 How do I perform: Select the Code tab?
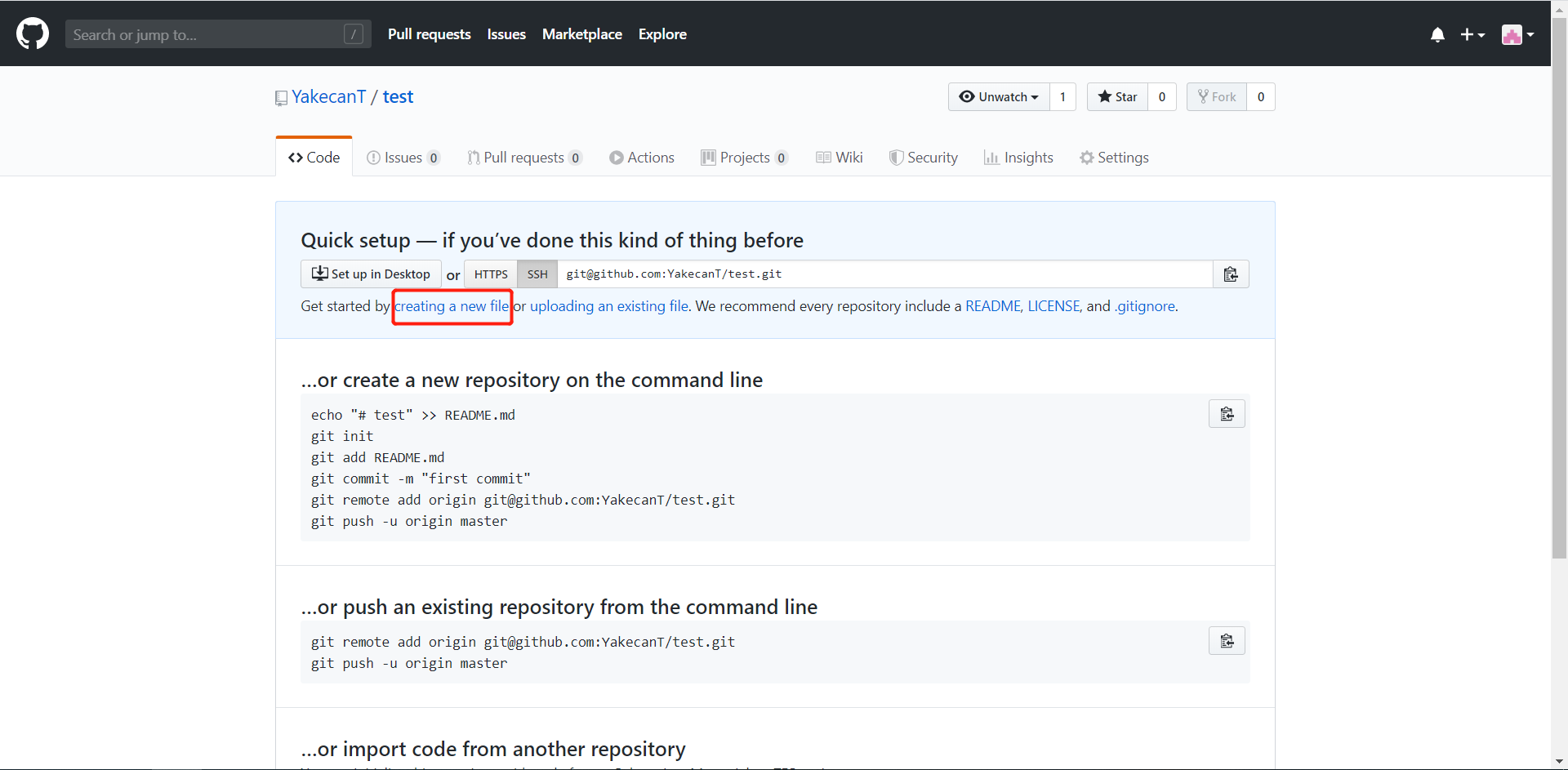pos(314,157)
